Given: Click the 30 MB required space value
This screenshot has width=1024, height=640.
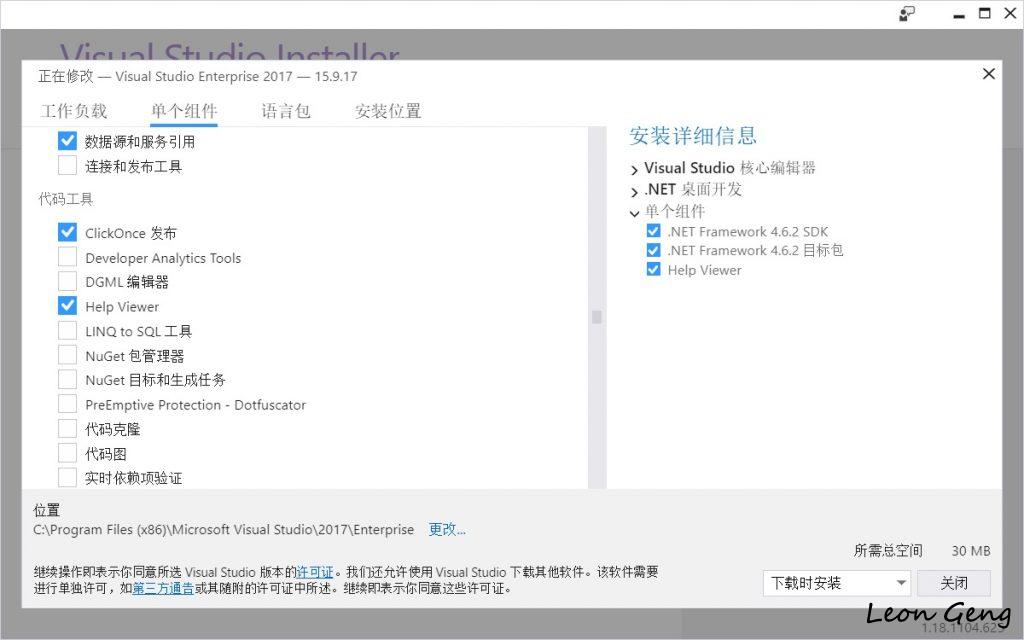Looking at the screenshot, I should point(970,551).
